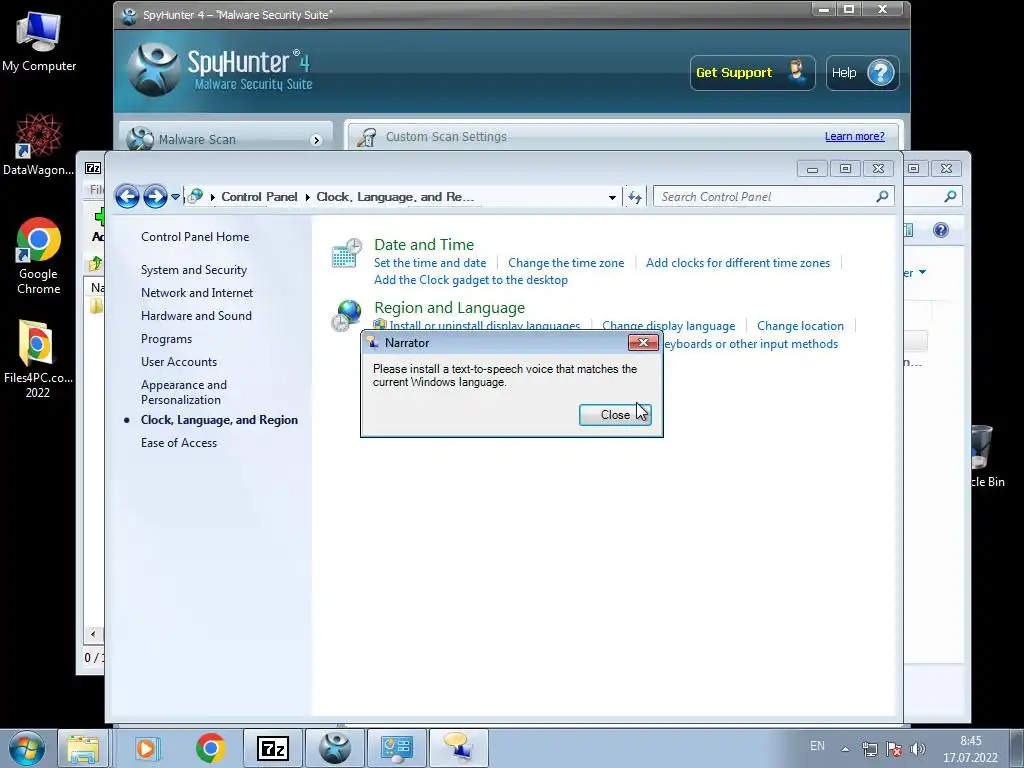
Task: Switch to Control Panel taskbar button
Action: click(x=396, y=748)
